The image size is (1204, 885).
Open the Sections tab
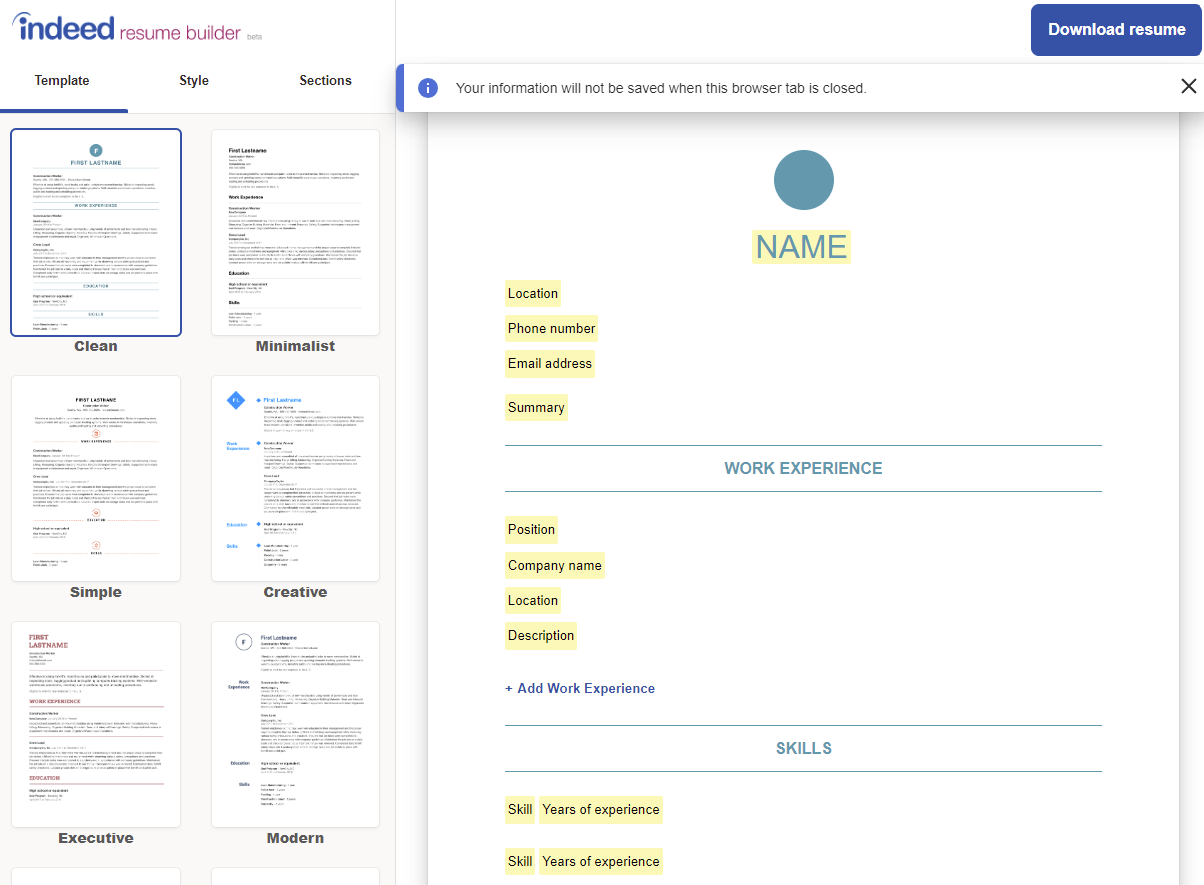(326, 81)
